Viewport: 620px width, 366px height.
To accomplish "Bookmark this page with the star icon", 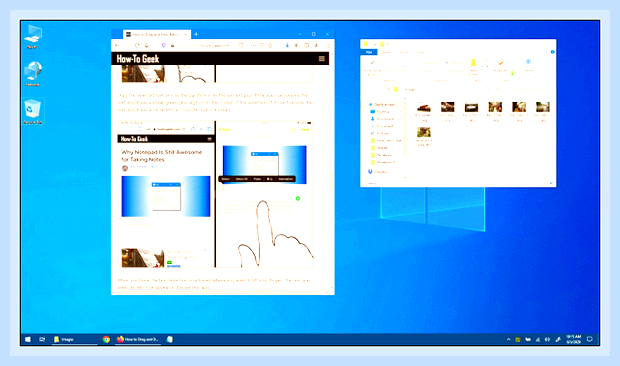I will tap(270, 45).
